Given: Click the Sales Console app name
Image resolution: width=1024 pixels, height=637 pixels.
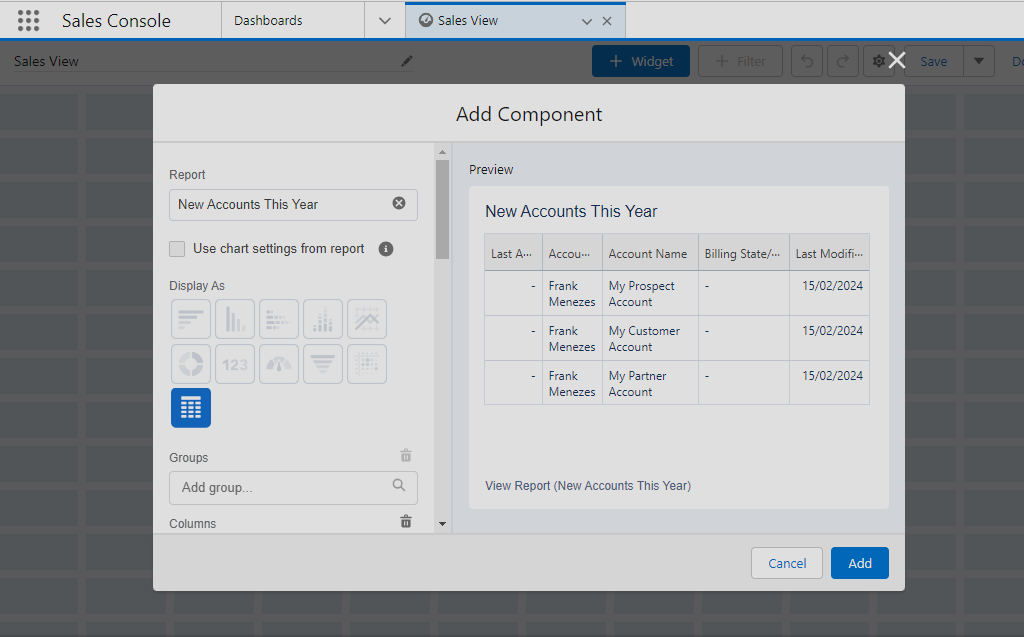Looking at the screenshot, I should tap(116, 21).
